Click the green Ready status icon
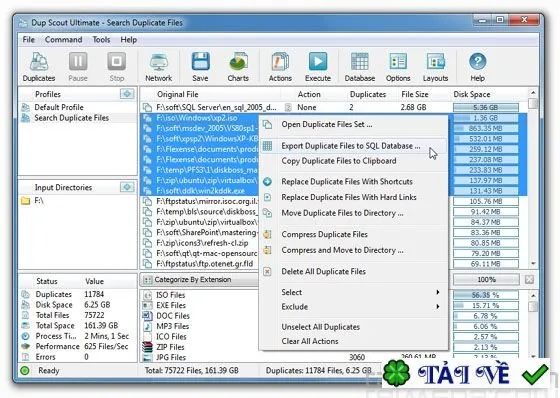This screenshot has width=560, height=398. tap(25, 370)
